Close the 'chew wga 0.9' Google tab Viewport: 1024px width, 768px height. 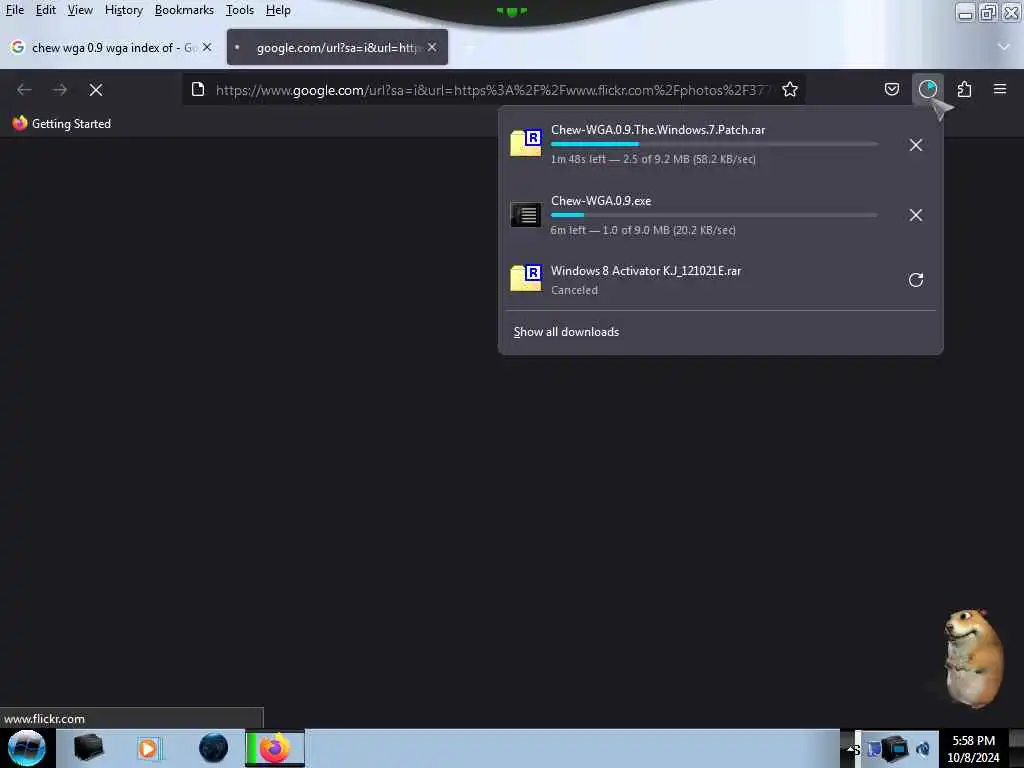[x=206, y=47]
